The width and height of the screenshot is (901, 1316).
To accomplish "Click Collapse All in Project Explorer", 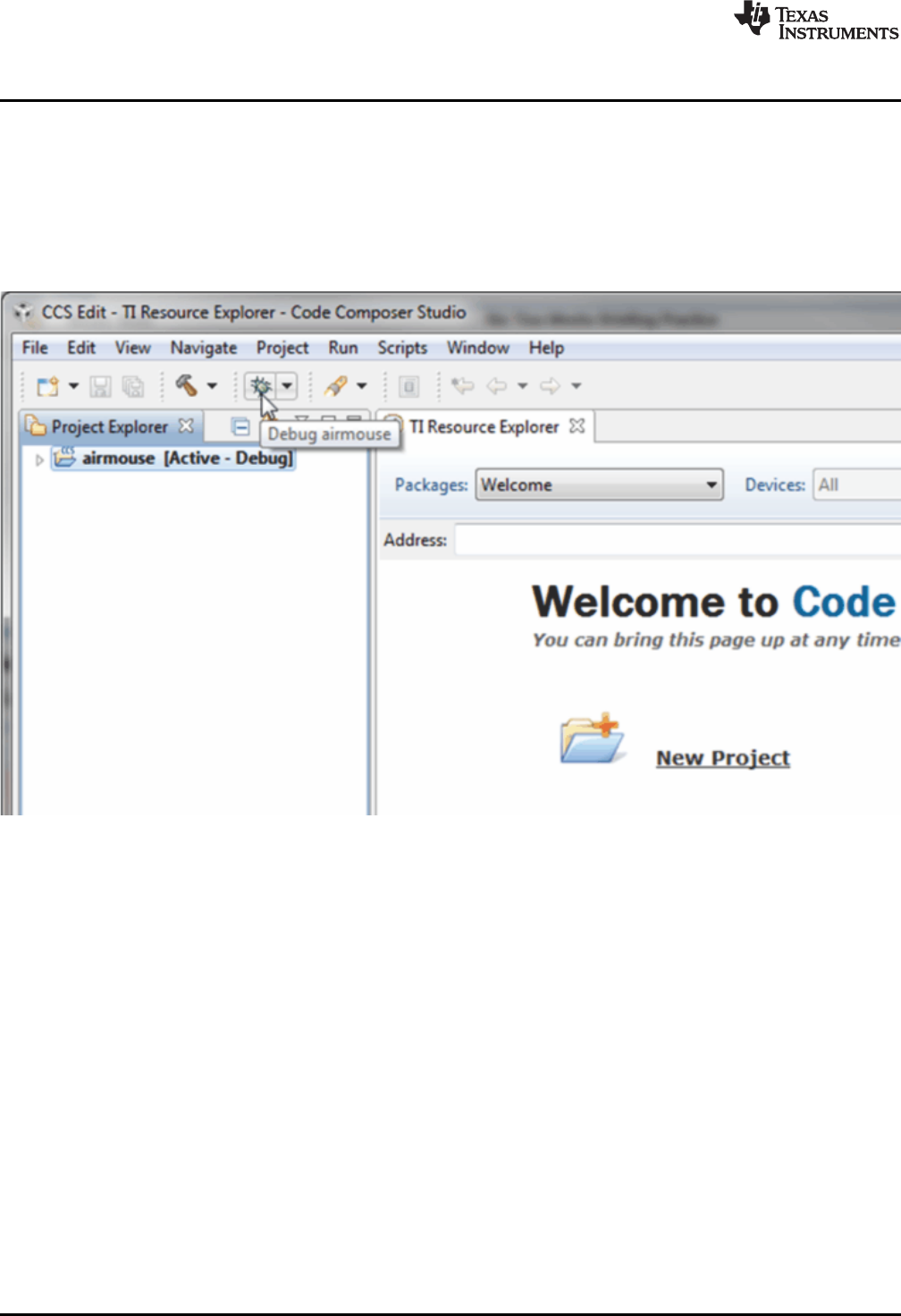I will click(240, 426).
